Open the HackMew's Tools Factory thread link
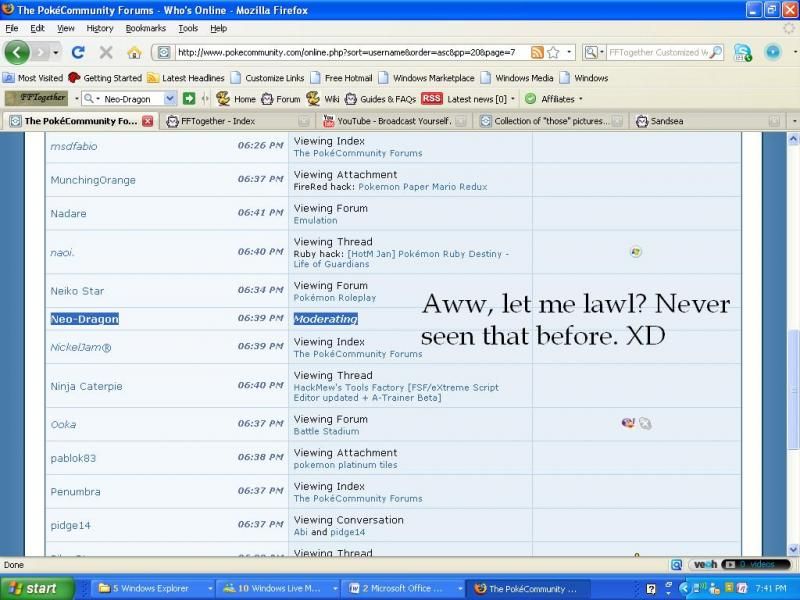Image resolution: width=800 pixels, height=600 pixels. pos(396,392)
